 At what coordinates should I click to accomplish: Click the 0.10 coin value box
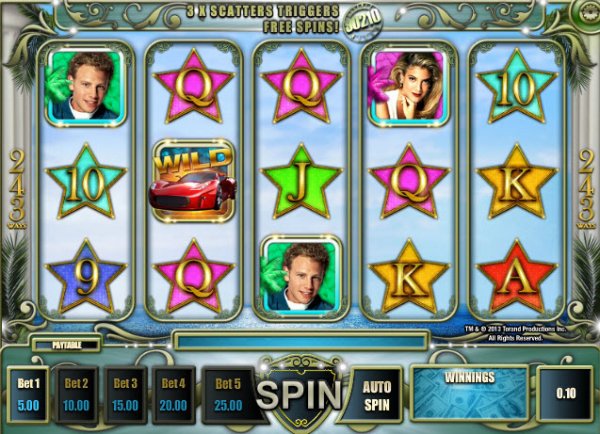(x=566, y=393)
